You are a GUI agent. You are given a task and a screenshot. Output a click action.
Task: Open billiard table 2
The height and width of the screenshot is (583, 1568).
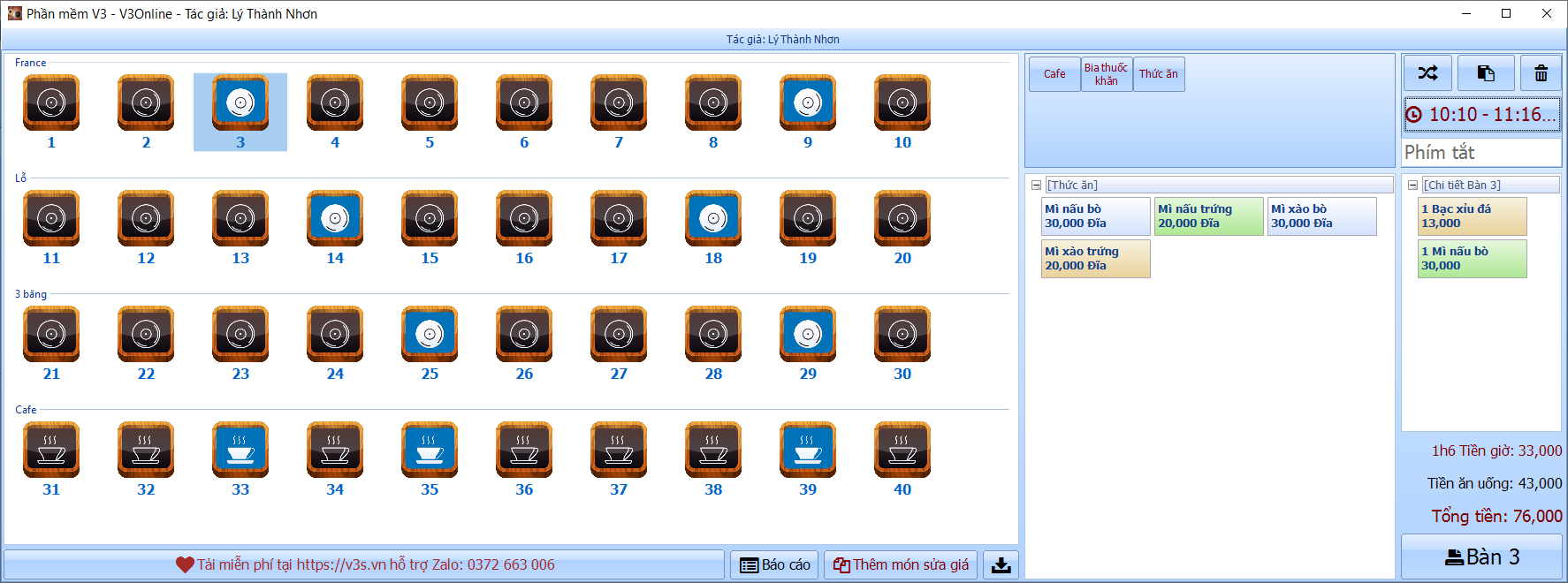146,112
